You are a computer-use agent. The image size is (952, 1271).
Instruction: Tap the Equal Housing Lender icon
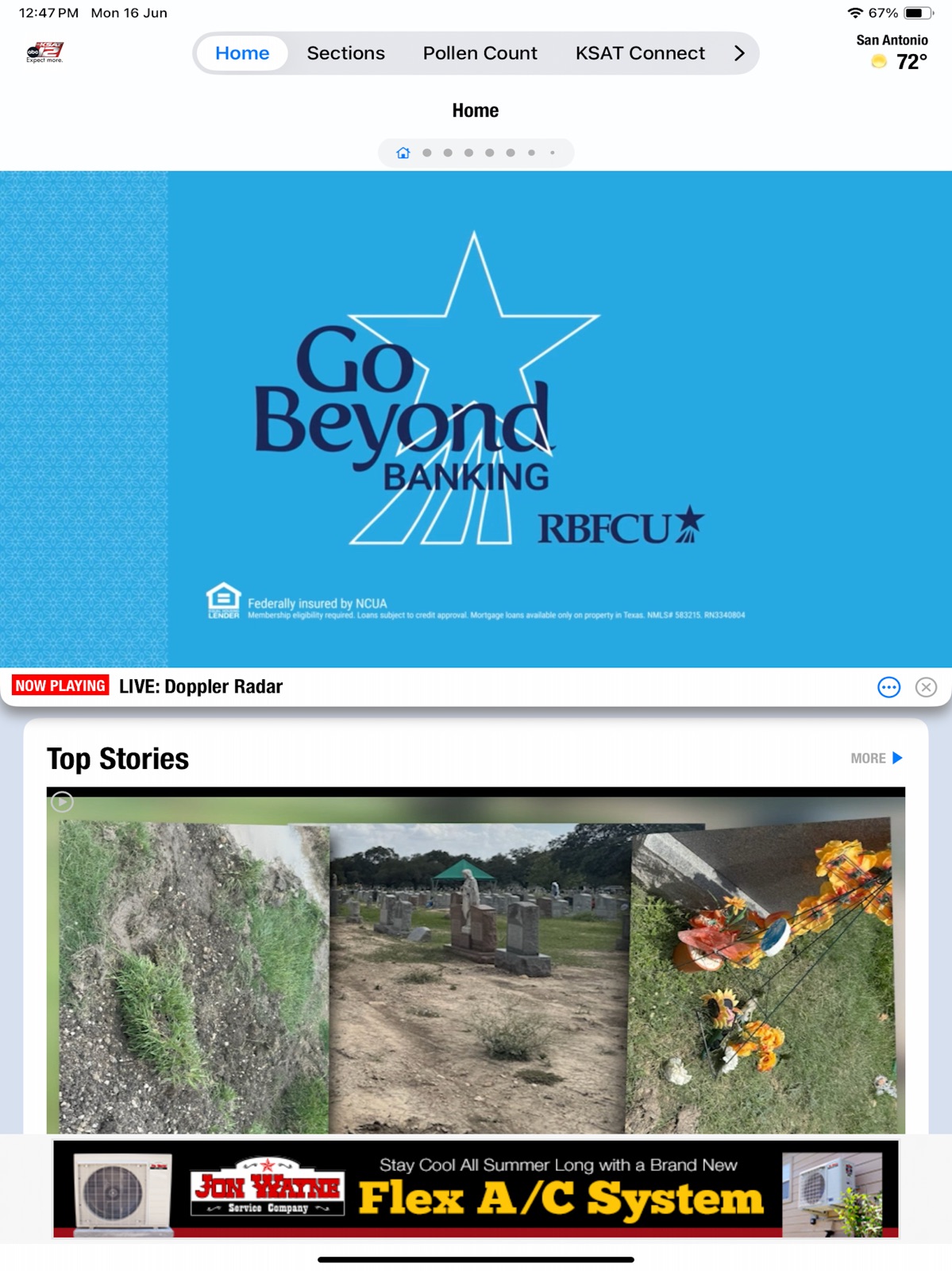click(223, 601)
